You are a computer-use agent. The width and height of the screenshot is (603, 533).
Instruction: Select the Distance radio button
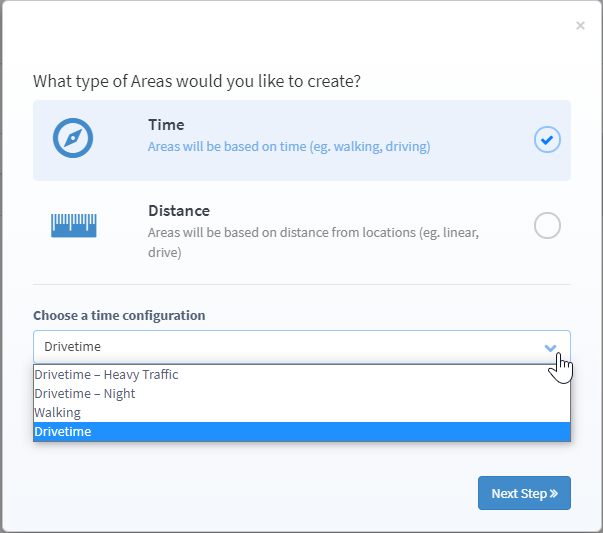pos(547,225)
